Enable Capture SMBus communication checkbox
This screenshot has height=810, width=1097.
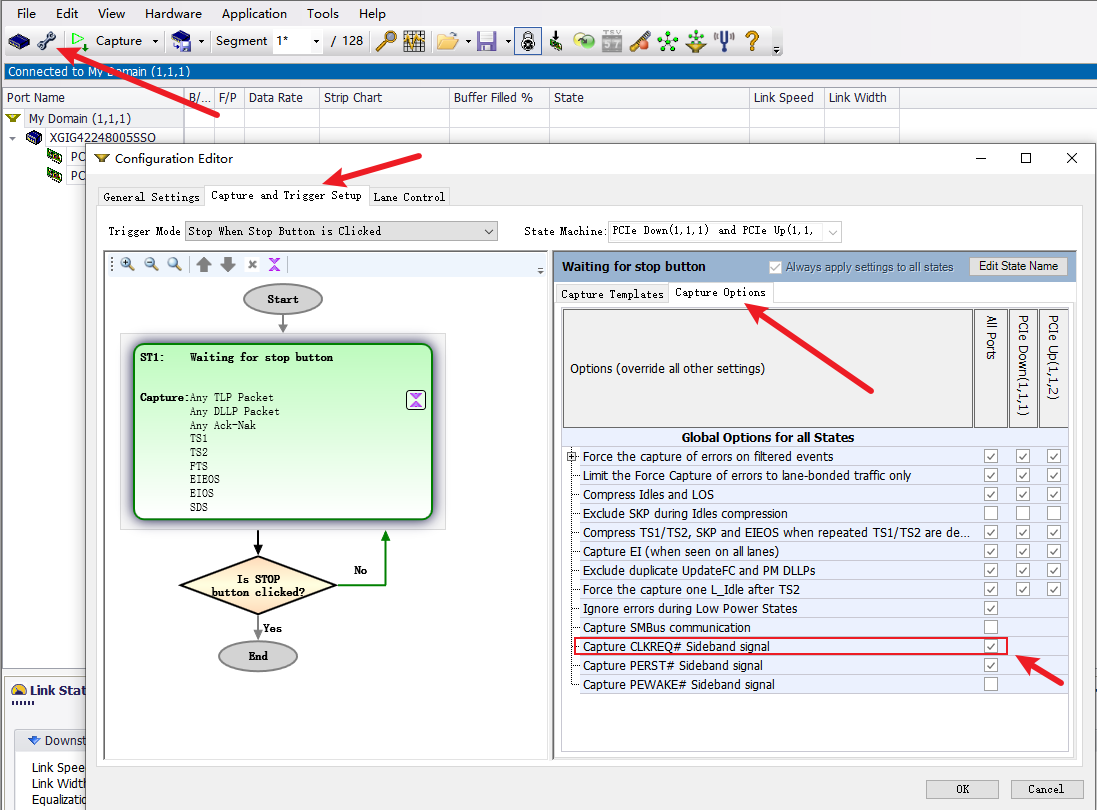pos(991,627)
